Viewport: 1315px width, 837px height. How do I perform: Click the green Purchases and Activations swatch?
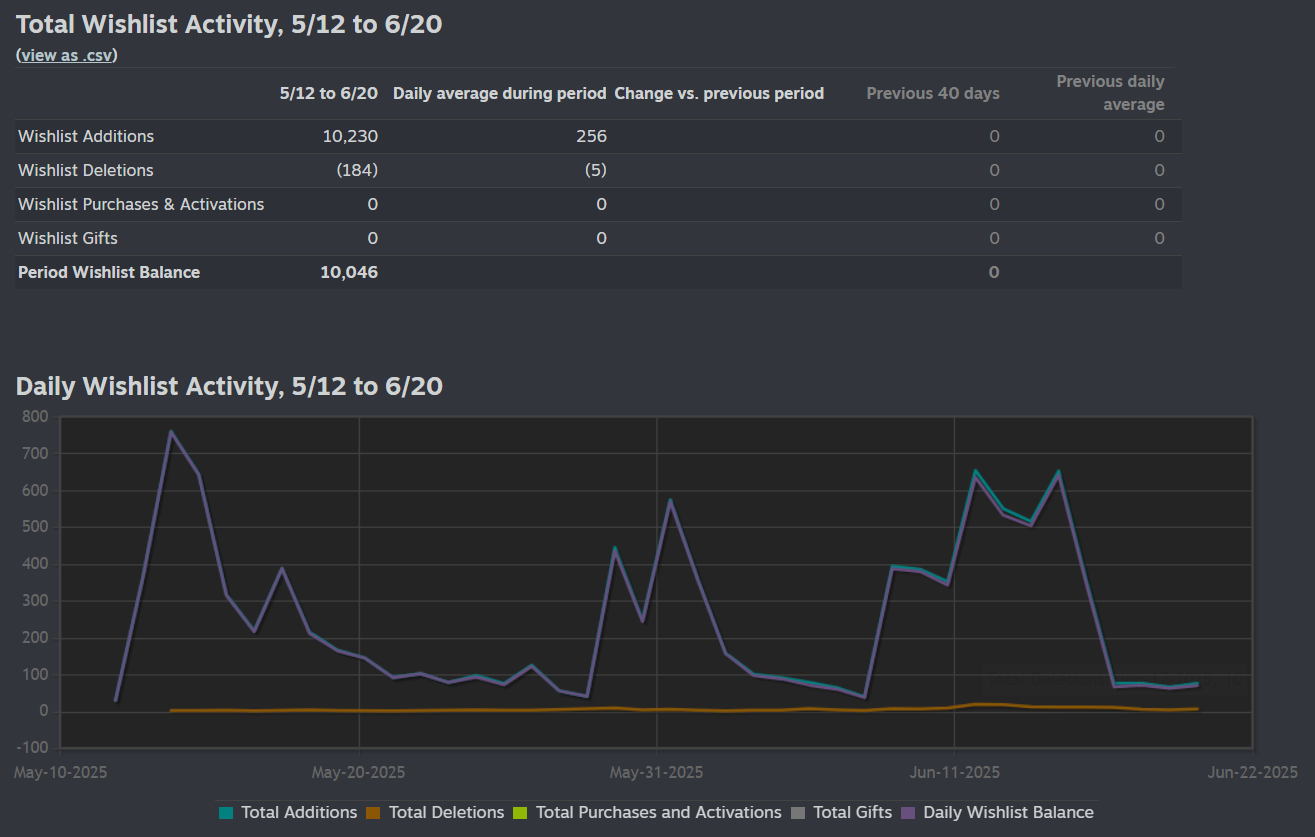point(520,813)
